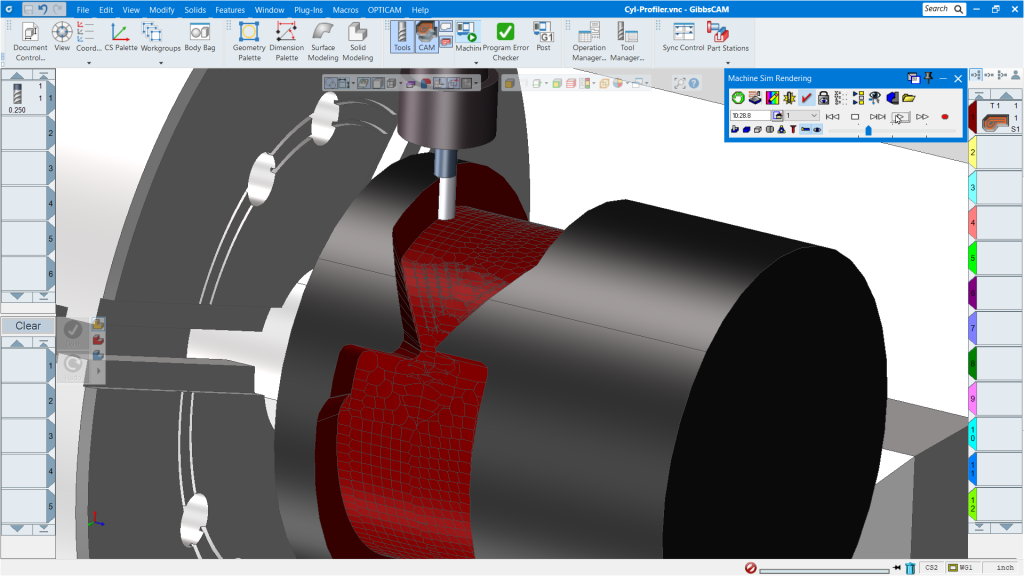Image resolution: width=1024 pixels, height=576 pixels.
Task: Open the Plug-Ins menu
Action: (x=307, y=9)
